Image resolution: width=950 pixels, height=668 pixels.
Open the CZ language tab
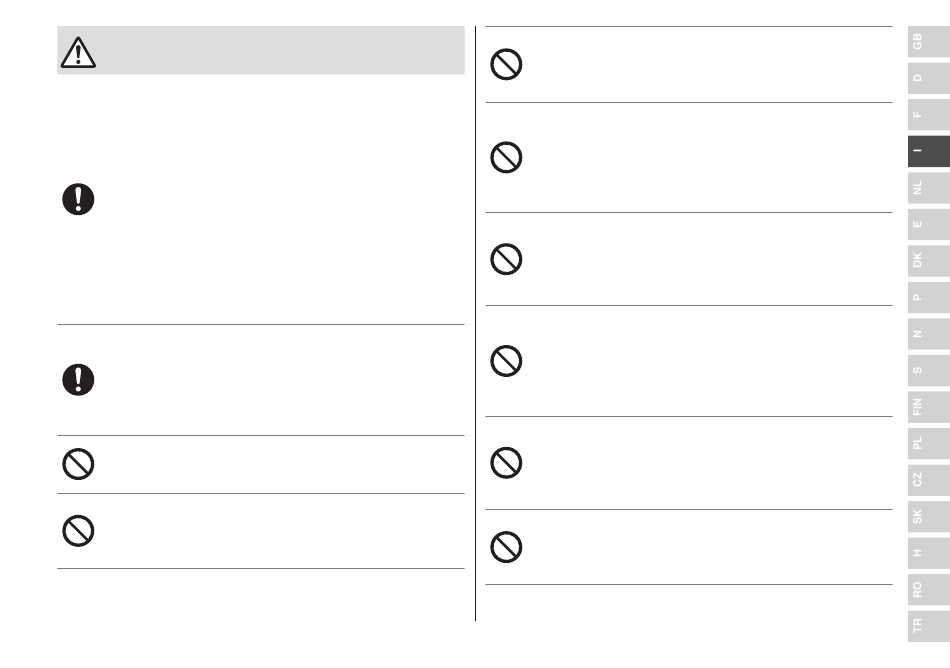[x=929, y=480]
